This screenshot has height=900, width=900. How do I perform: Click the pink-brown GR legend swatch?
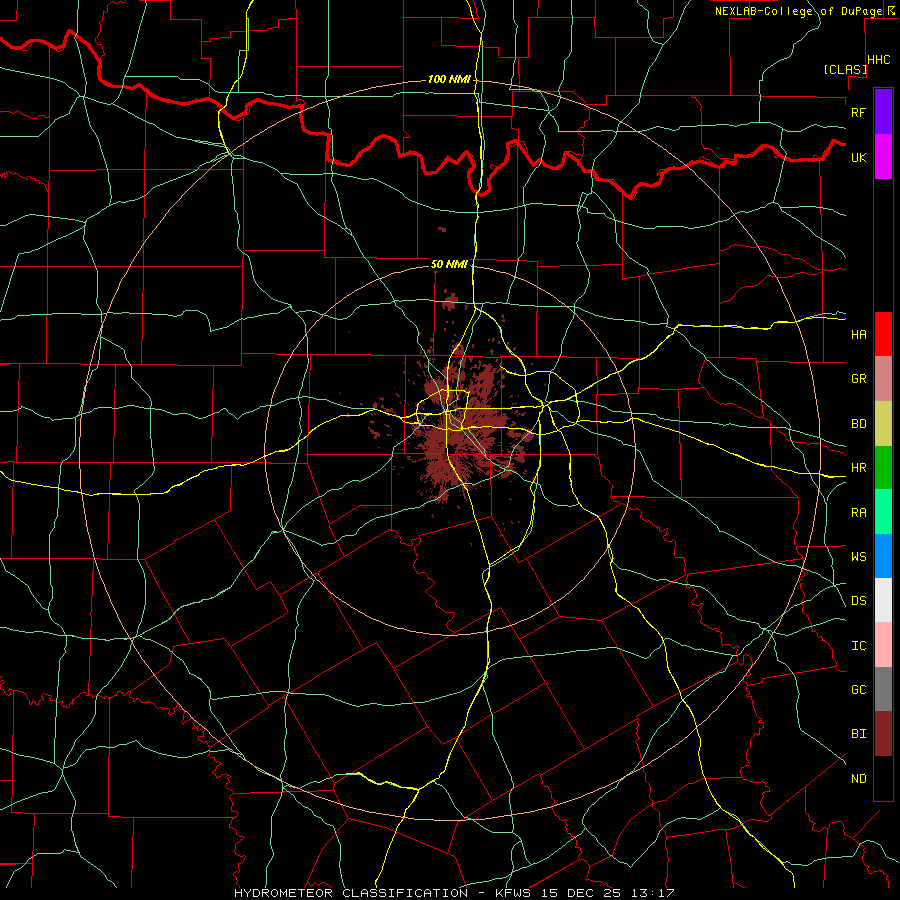[x=883, y=378]
